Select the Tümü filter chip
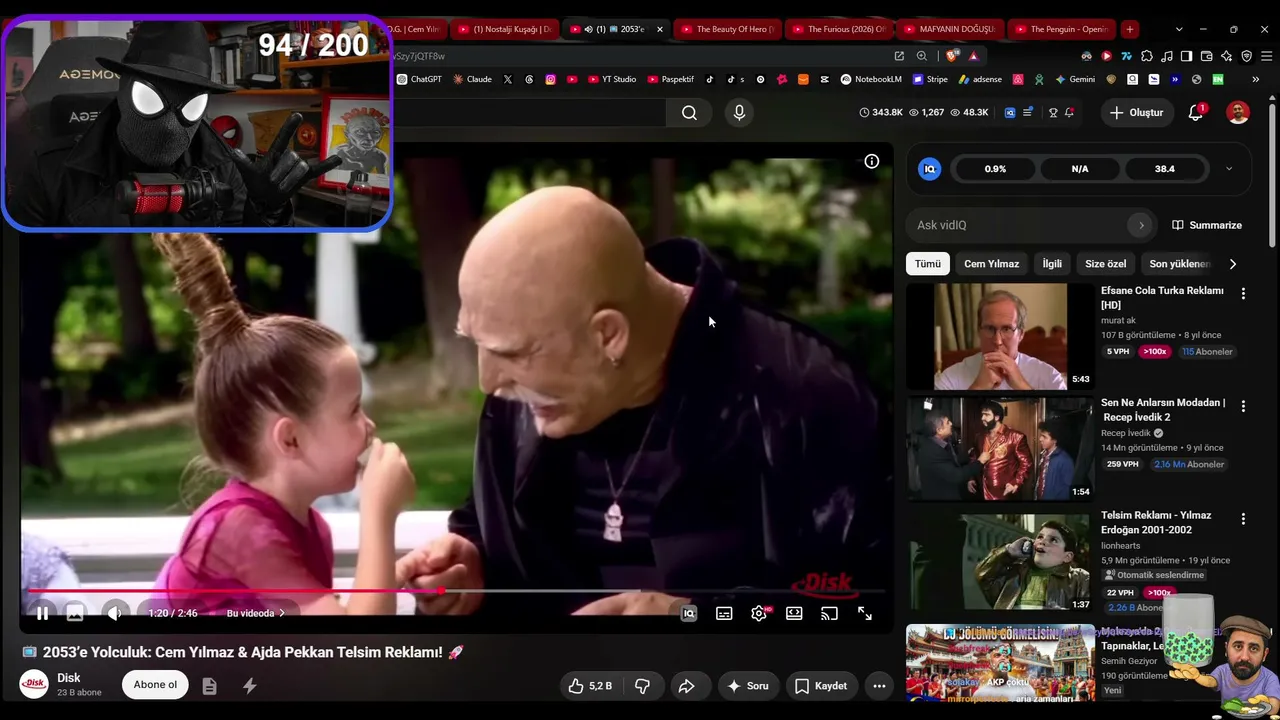This screenshot has height=720, width=1280. tap(927, 264)
